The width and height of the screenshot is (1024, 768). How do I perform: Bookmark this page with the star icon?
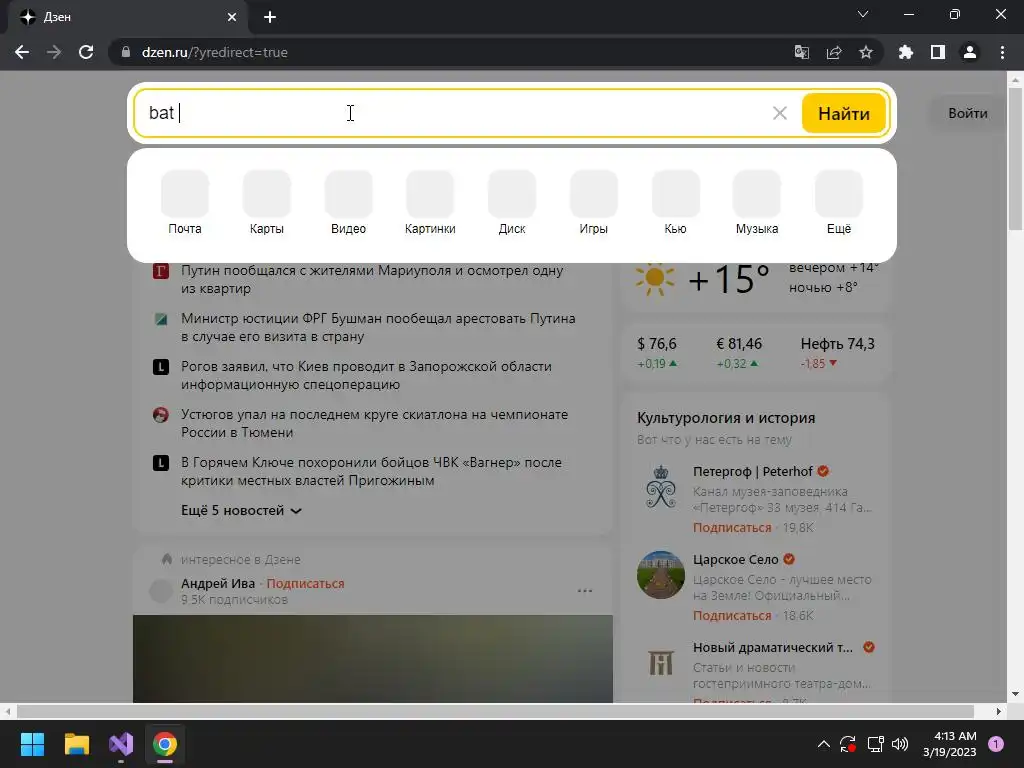866,52
